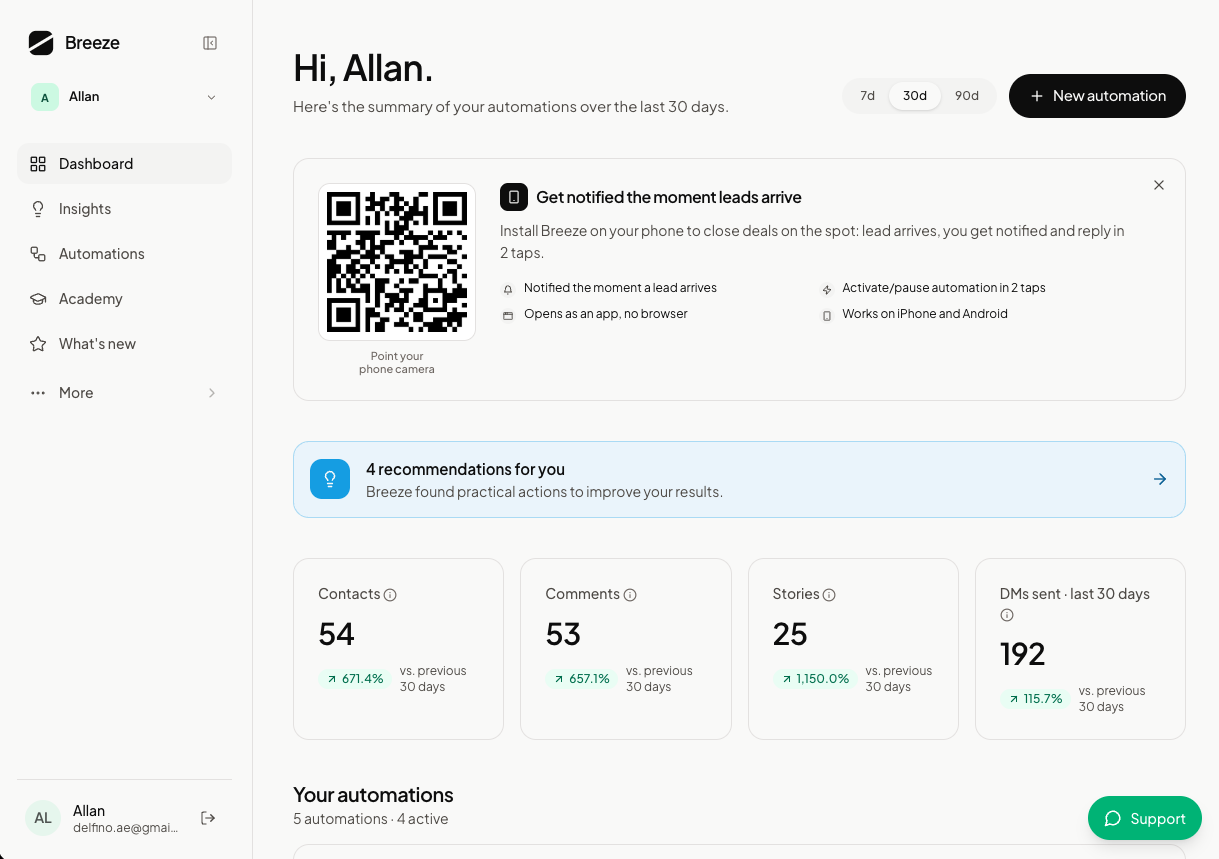Screen dimensions: 1219x859
Task: Click the AL avatar in sidebar footer
Action: [x=43, y=818]
